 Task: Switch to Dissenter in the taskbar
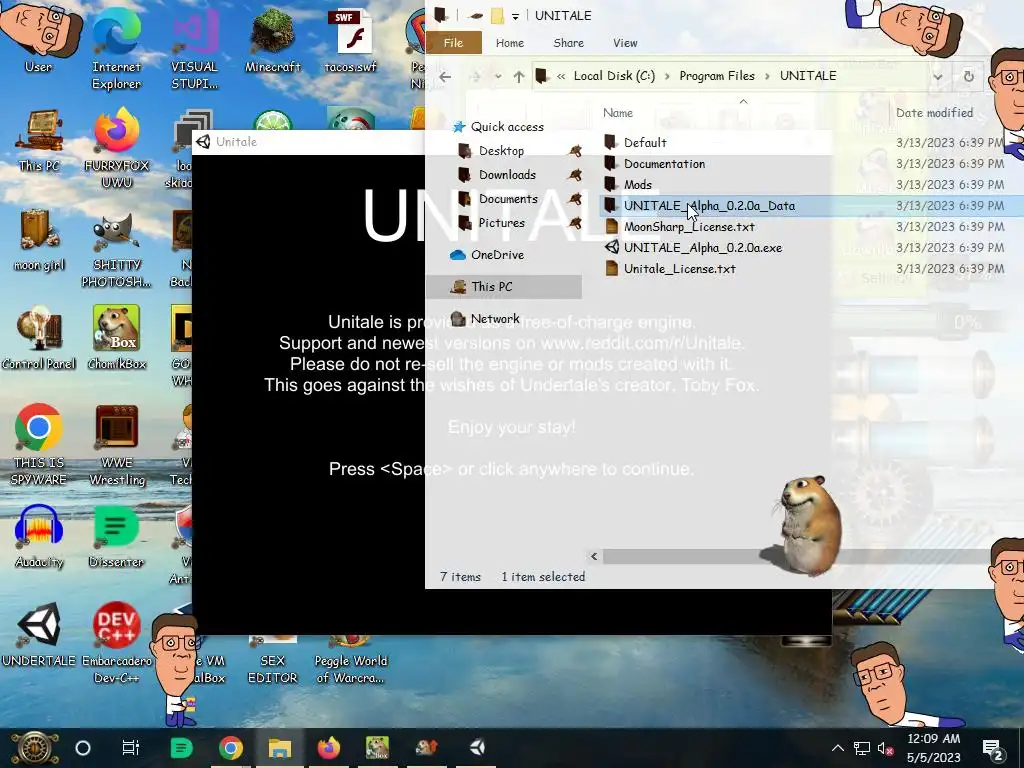pyautogui.click(x=182, y=748)
